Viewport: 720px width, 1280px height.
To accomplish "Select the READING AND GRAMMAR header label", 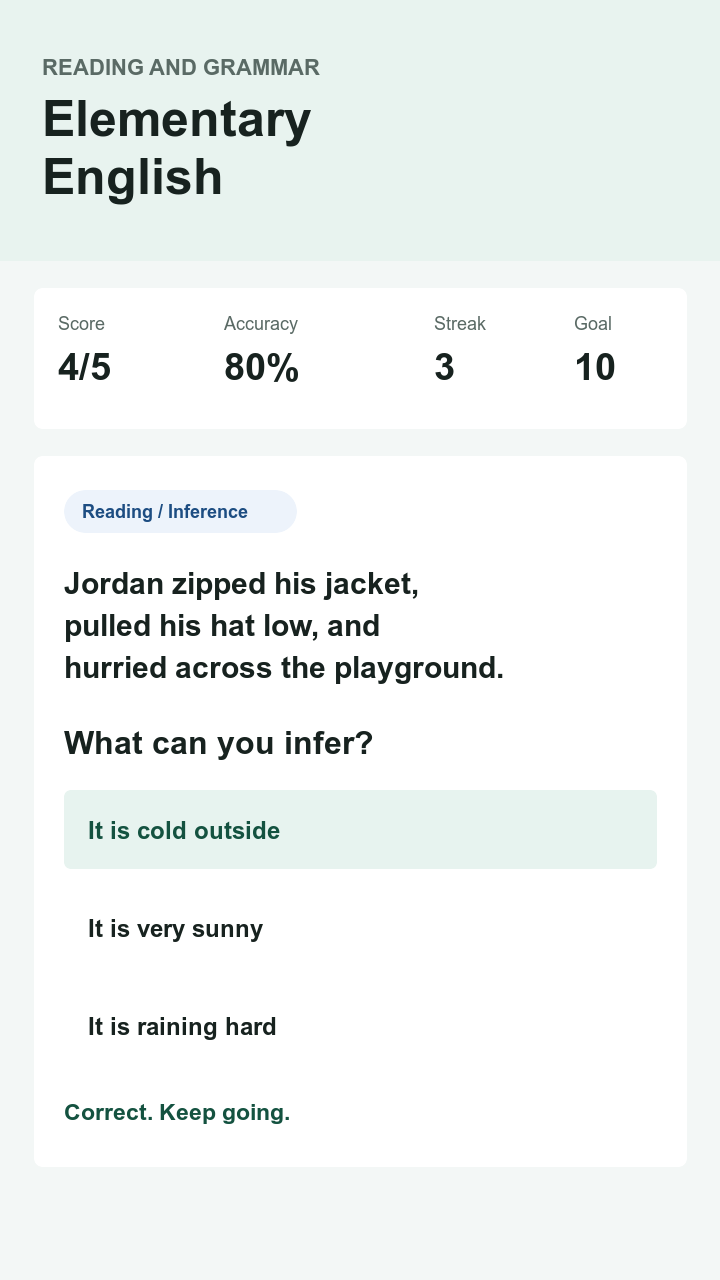I will click(181, 67).
